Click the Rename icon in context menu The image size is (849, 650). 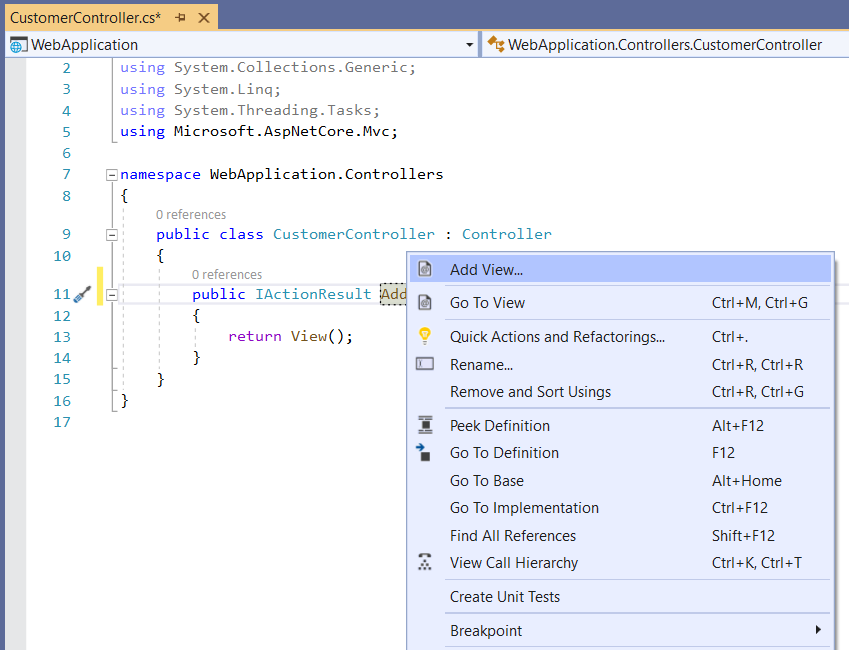pos(425,363)
